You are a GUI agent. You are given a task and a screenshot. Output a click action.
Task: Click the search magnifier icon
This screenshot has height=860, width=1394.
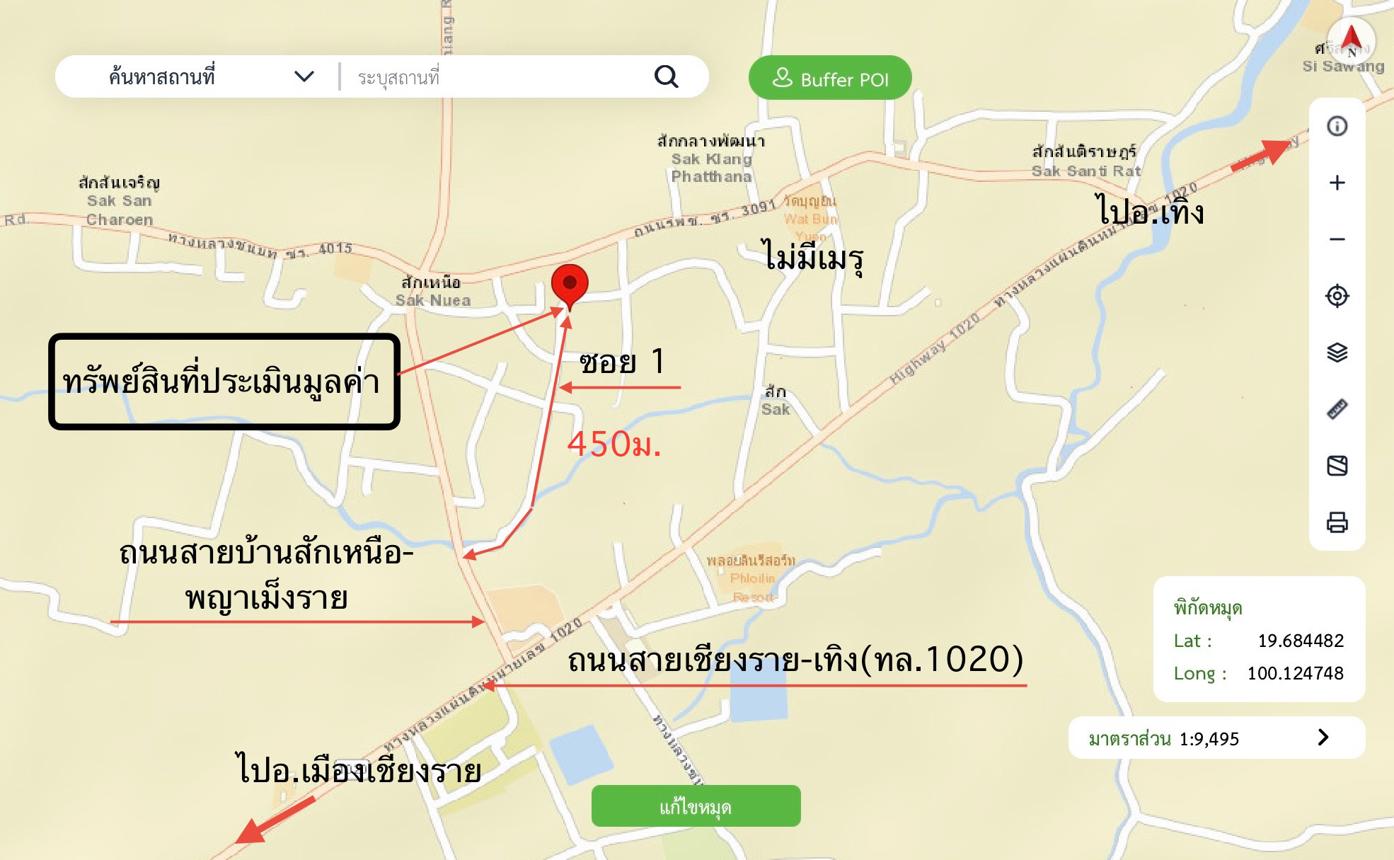tap(667, 77)
